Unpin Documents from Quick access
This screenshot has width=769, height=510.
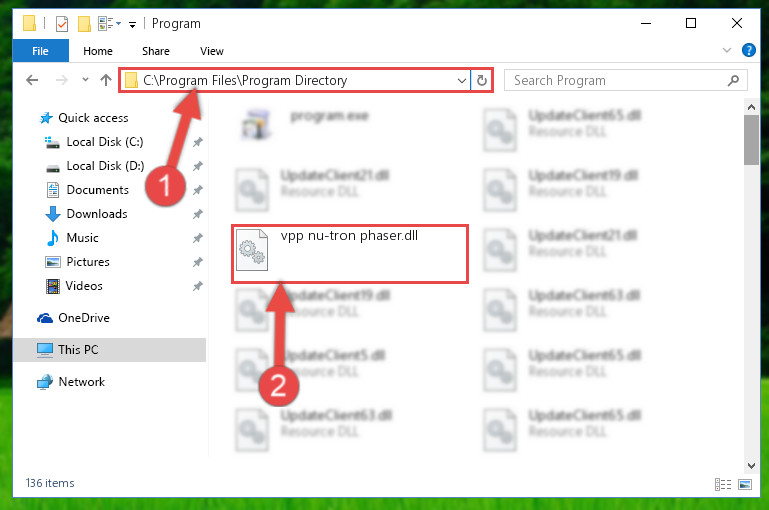tap(198, 190)
